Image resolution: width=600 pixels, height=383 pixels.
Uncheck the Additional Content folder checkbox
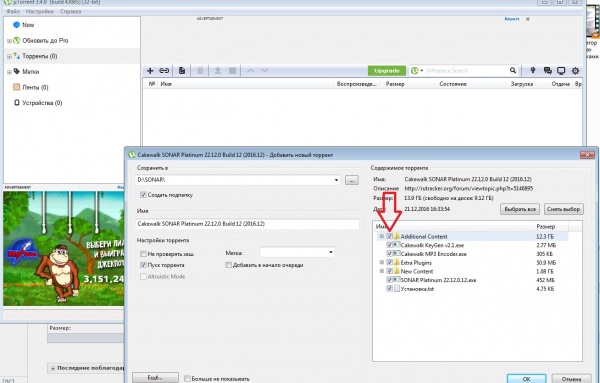[389, 236]
